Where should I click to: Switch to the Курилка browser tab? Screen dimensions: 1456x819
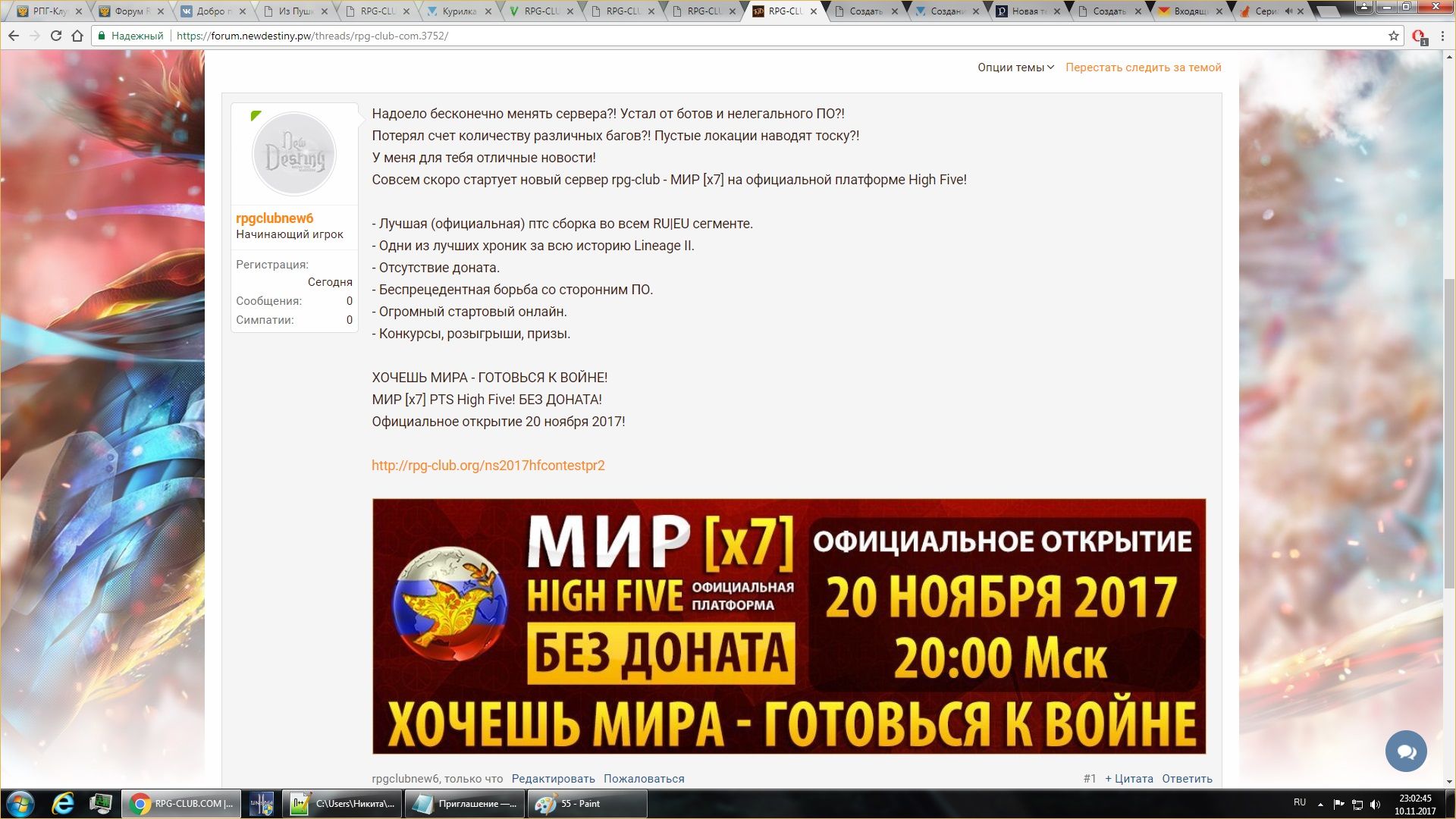tap(459, 11)
